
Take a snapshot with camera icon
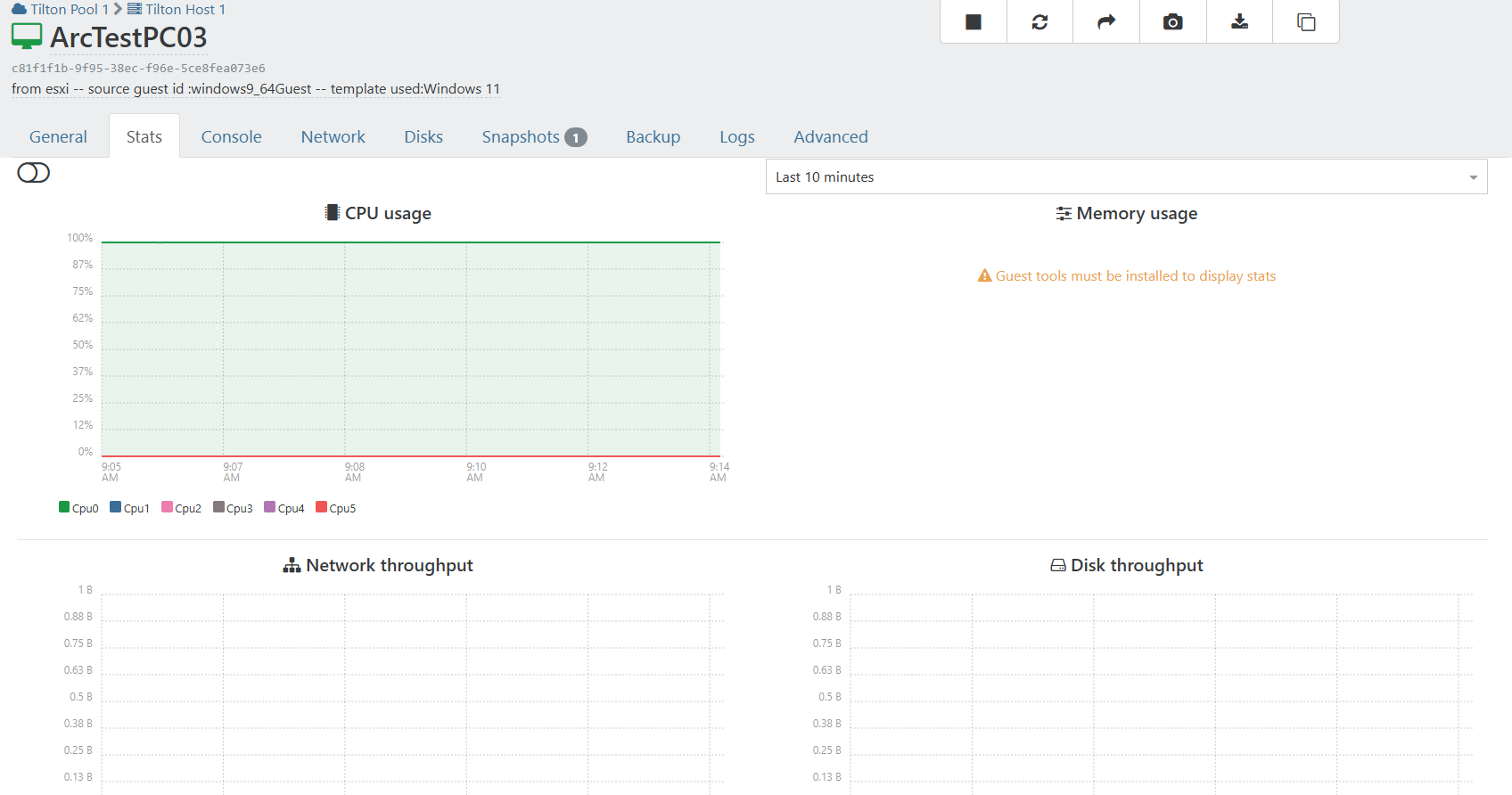coord(1172,22)
